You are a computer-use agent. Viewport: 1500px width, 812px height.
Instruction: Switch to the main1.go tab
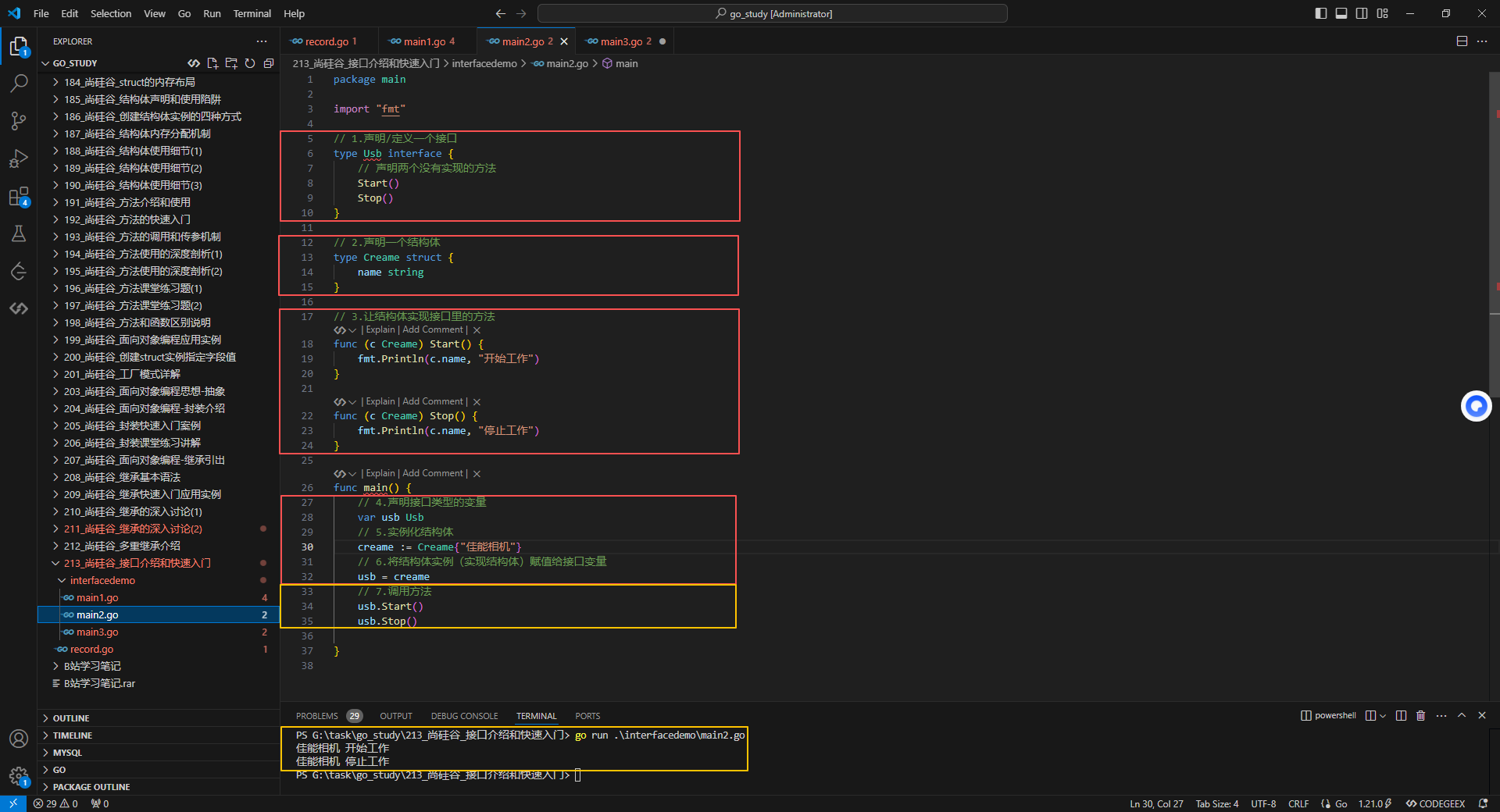427,41
